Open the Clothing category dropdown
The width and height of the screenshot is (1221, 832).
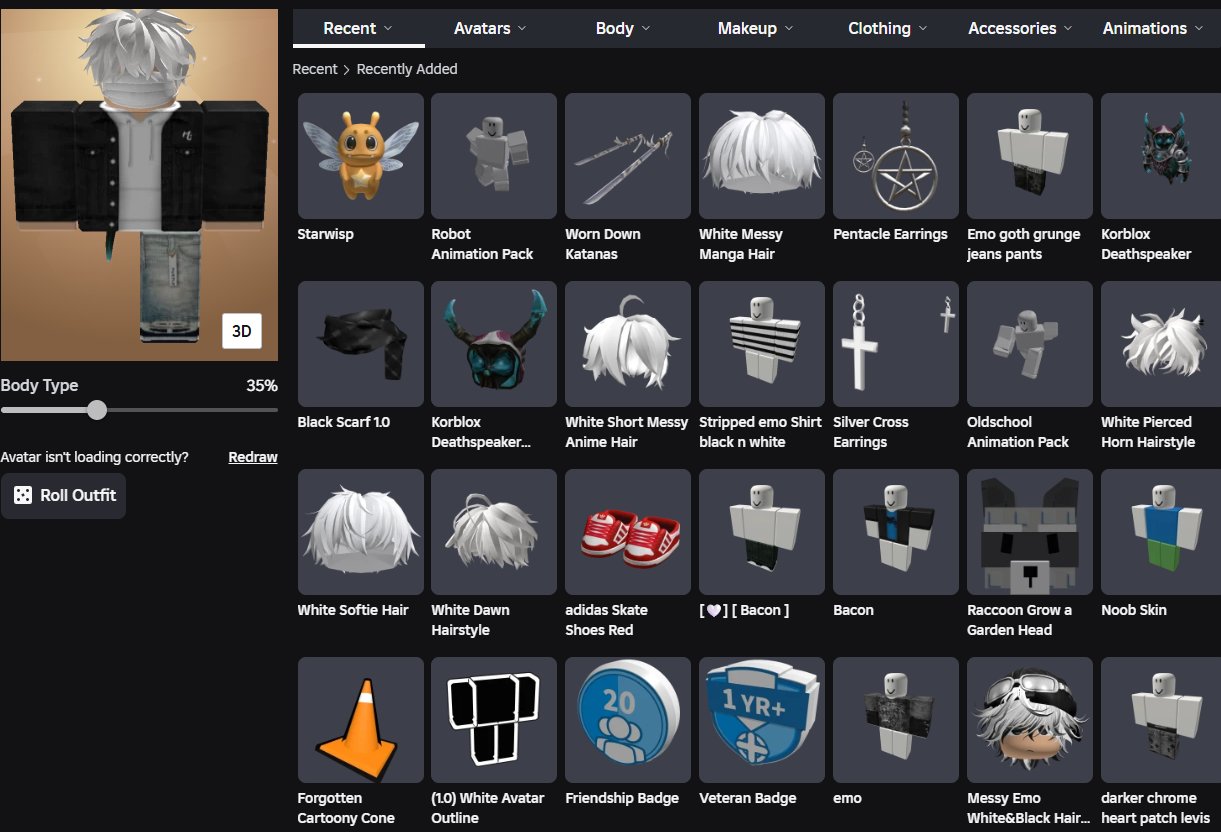pos(888,28)
